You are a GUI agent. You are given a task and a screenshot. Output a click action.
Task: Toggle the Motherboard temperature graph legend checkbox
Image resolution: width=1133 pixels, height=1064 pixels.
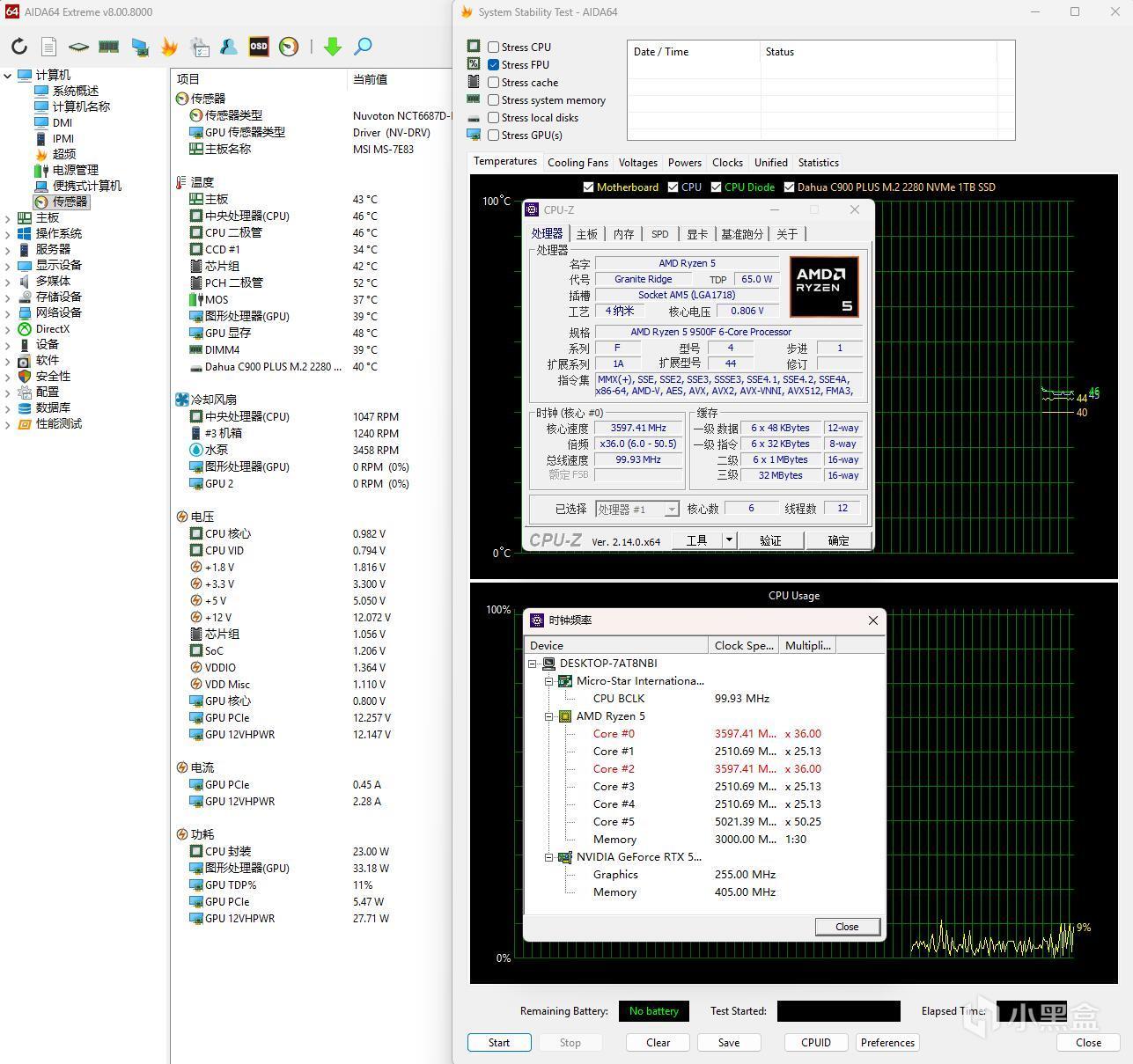[588, 187]
